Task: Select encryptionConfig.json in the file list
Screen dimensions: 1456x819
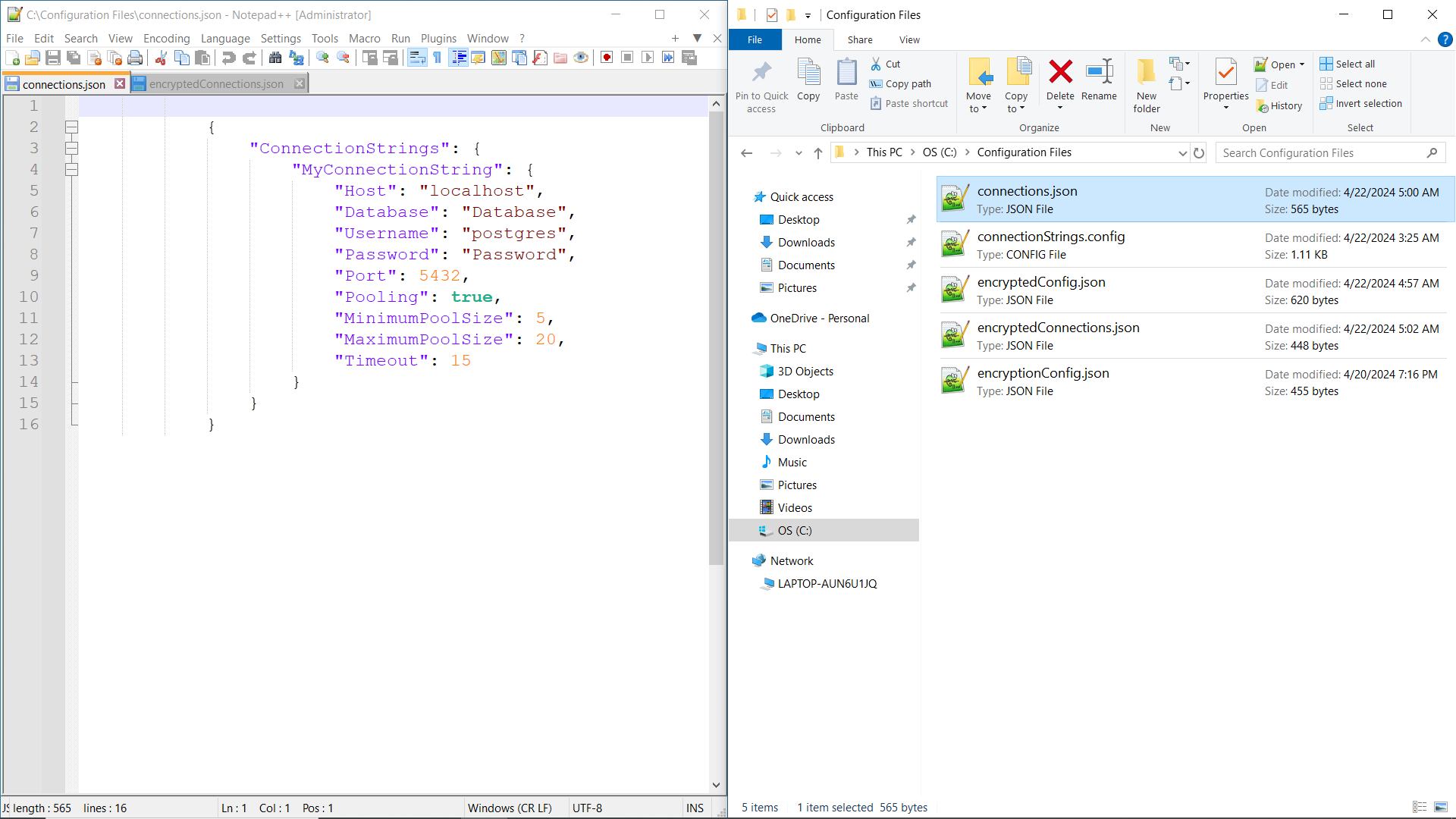Action: [x=1194, y=381]
